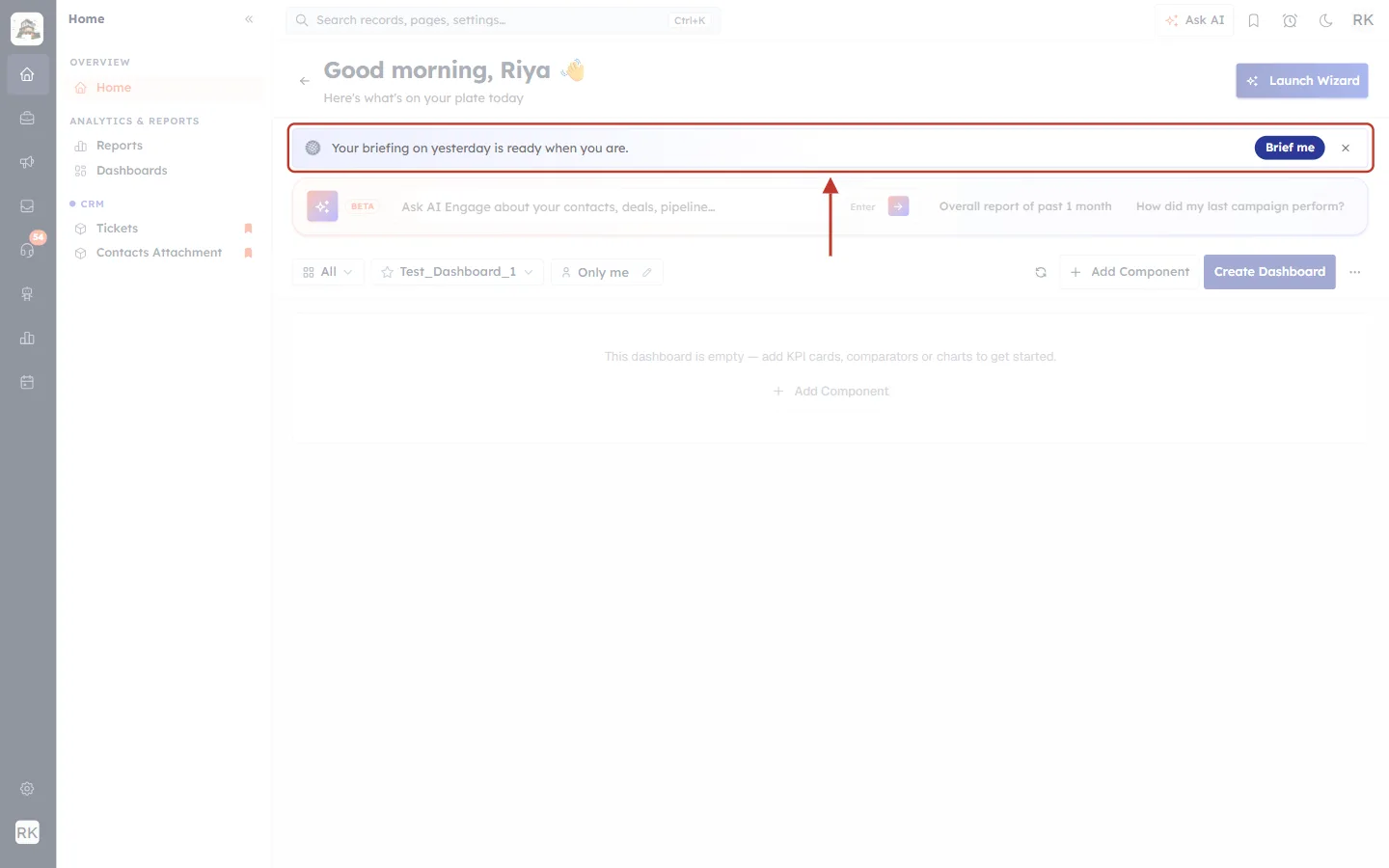Screen dimensions: 1389x868
Task: Refresh the dashboard
Action: pyautogui.click(x=1041, y=272)
